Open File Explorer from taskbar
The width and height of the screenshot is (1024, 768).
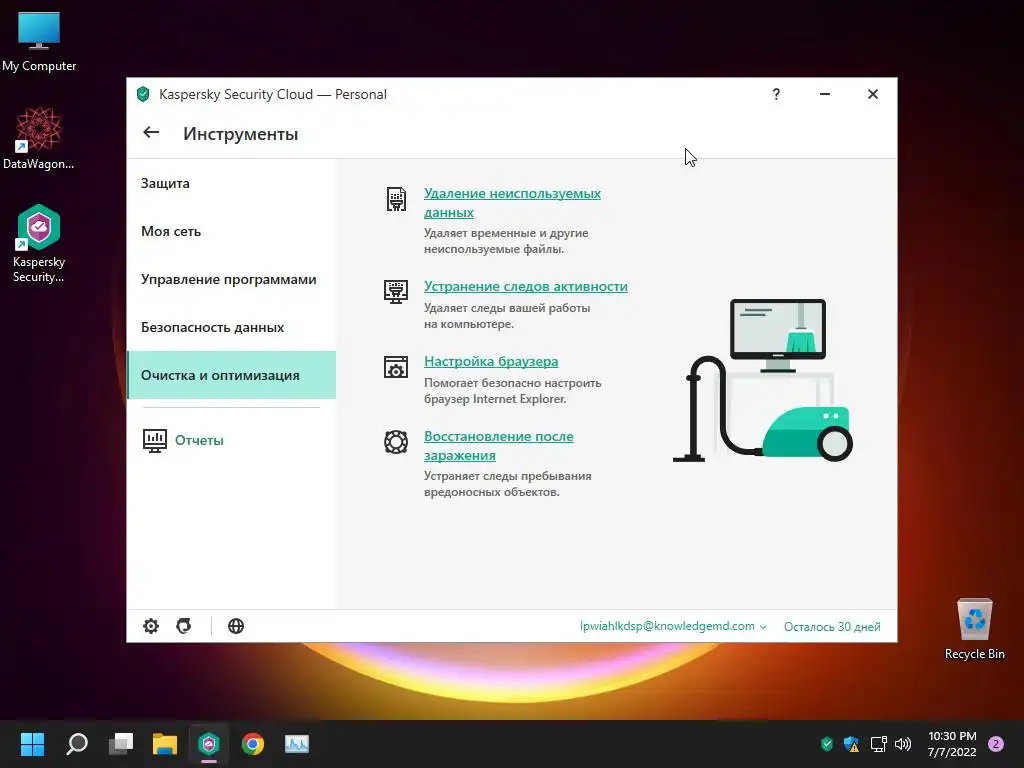tap(165, 744)
